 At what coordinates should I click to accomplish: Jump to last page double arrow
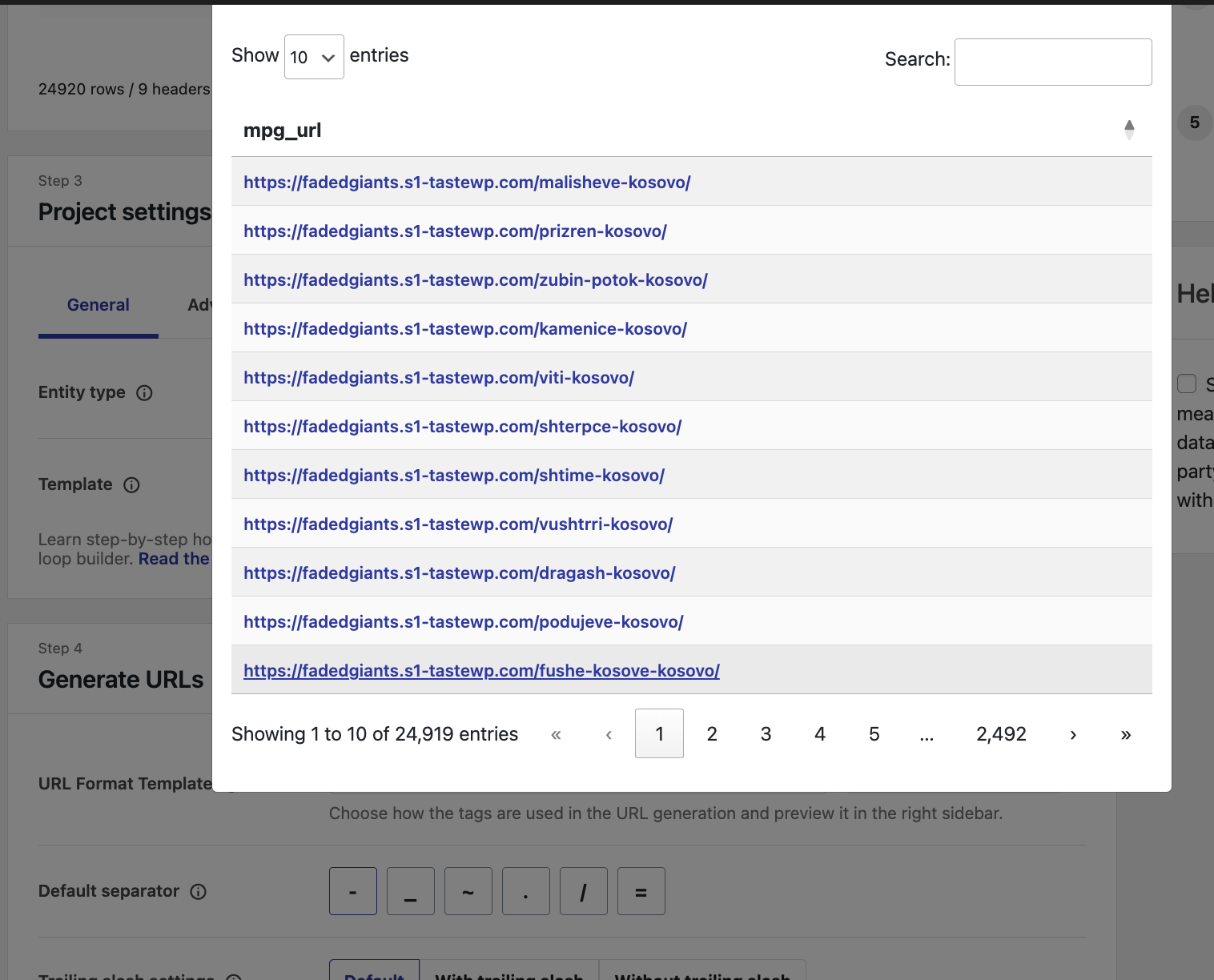[1125, 734]
